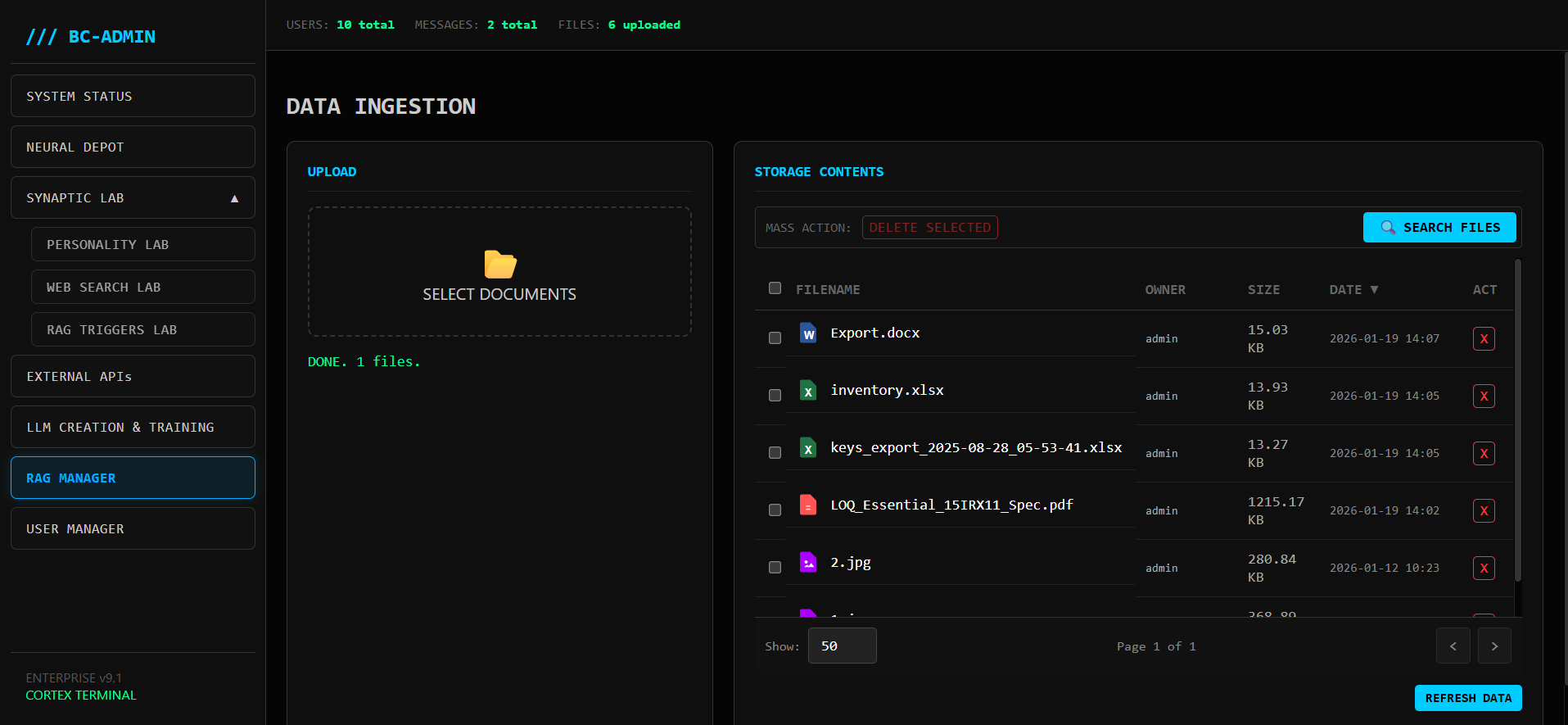This screenshot has height=725, width=1568.
Task: Click the Refresh Data button
Action: [x=1467, y=698]
